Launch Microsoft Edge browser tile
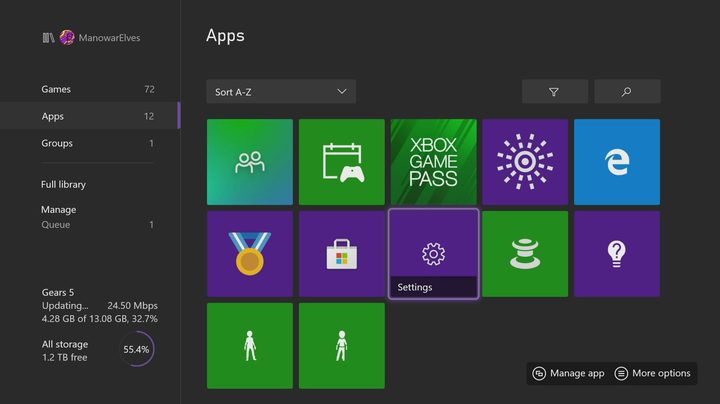The image size is (720, 404). [x=617, y=162]
